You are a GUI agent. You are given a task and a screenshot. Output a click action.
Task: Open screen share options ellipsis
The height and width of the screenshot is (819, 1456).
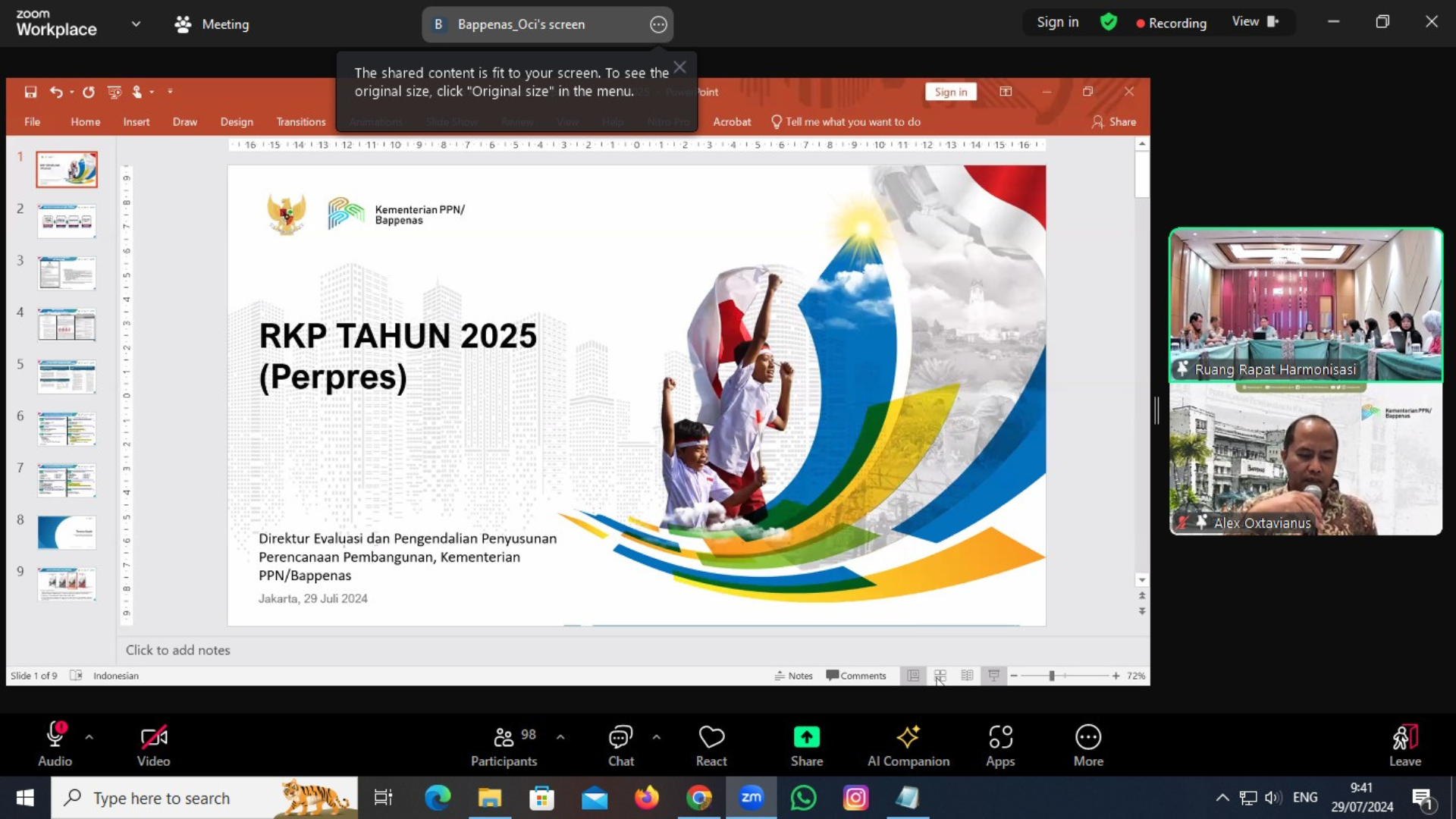(x=658, y=24)
